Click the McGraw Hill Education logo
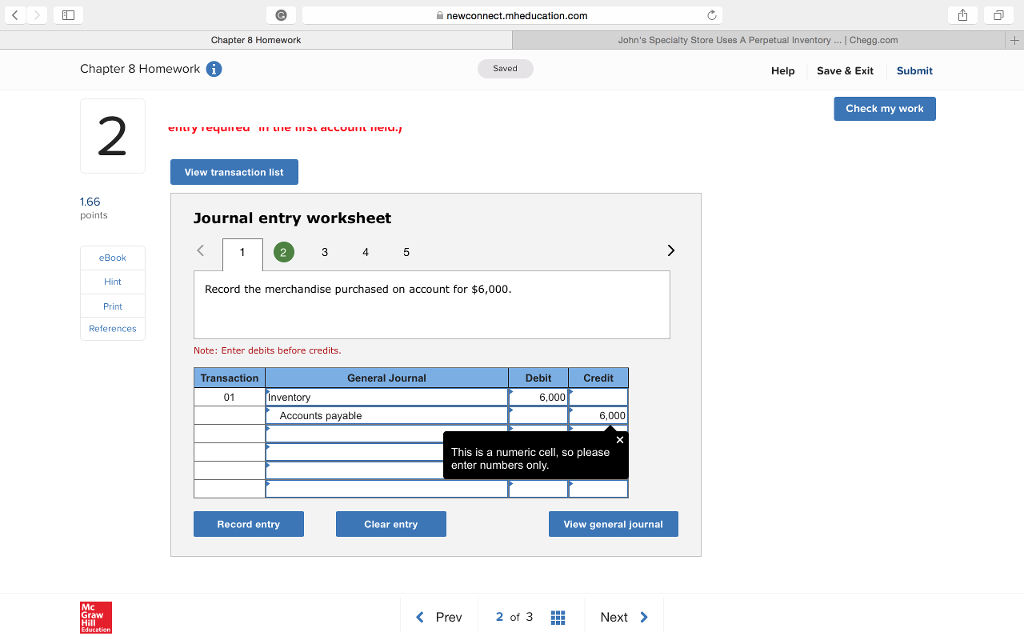Image resolution: width=1024 pixels, height=640 pixels. coord(95,618)
